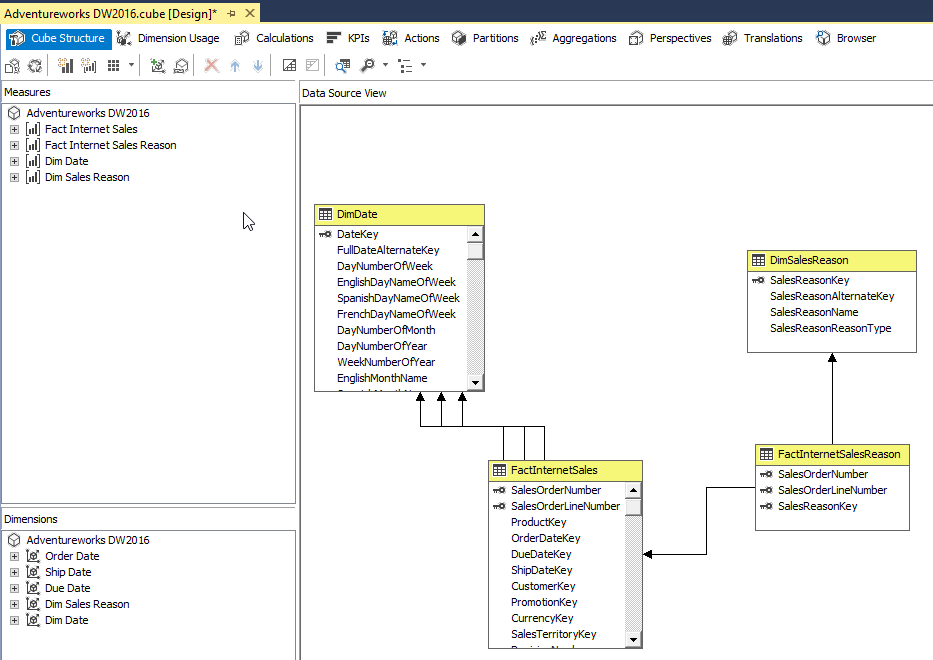Go to the KPIs tab

point(348,39)
